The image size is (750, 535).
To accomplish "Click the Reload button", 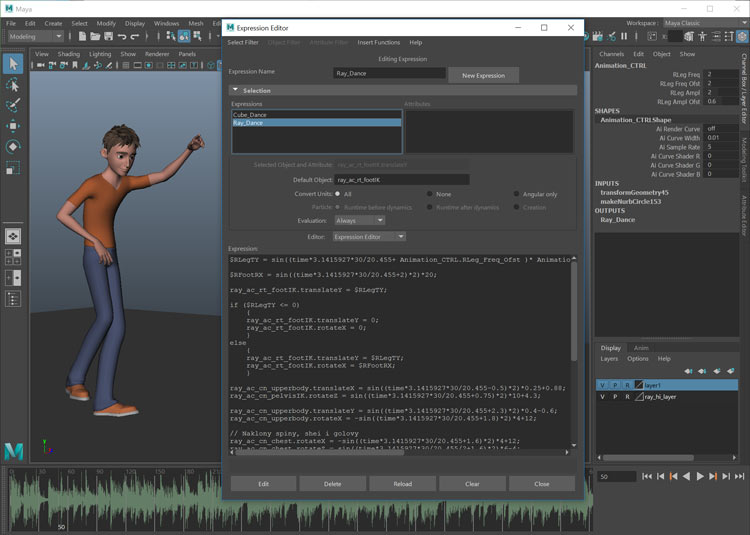I will pyautogui.click(x=402, y=483).
